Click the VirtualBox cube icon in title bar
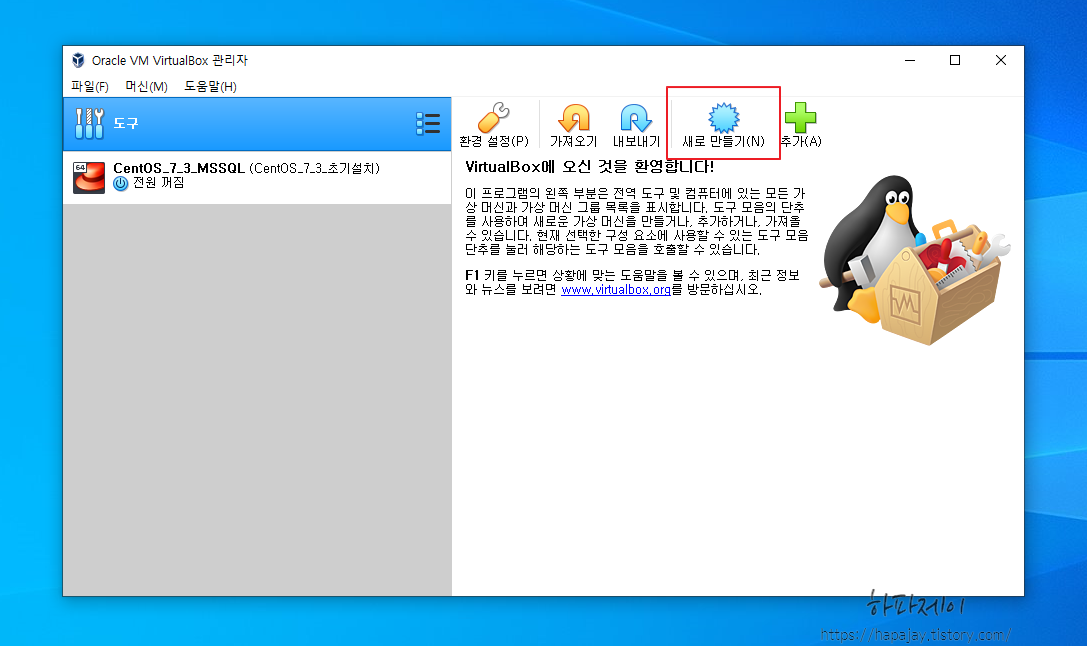This screenshot has height=646, width=1087. 78,60
